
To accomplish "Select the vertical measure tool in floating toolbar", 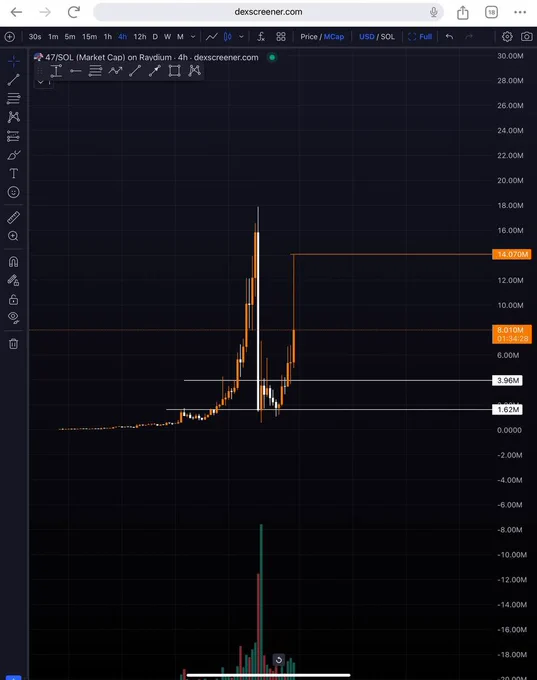I will tap(56, 71).
